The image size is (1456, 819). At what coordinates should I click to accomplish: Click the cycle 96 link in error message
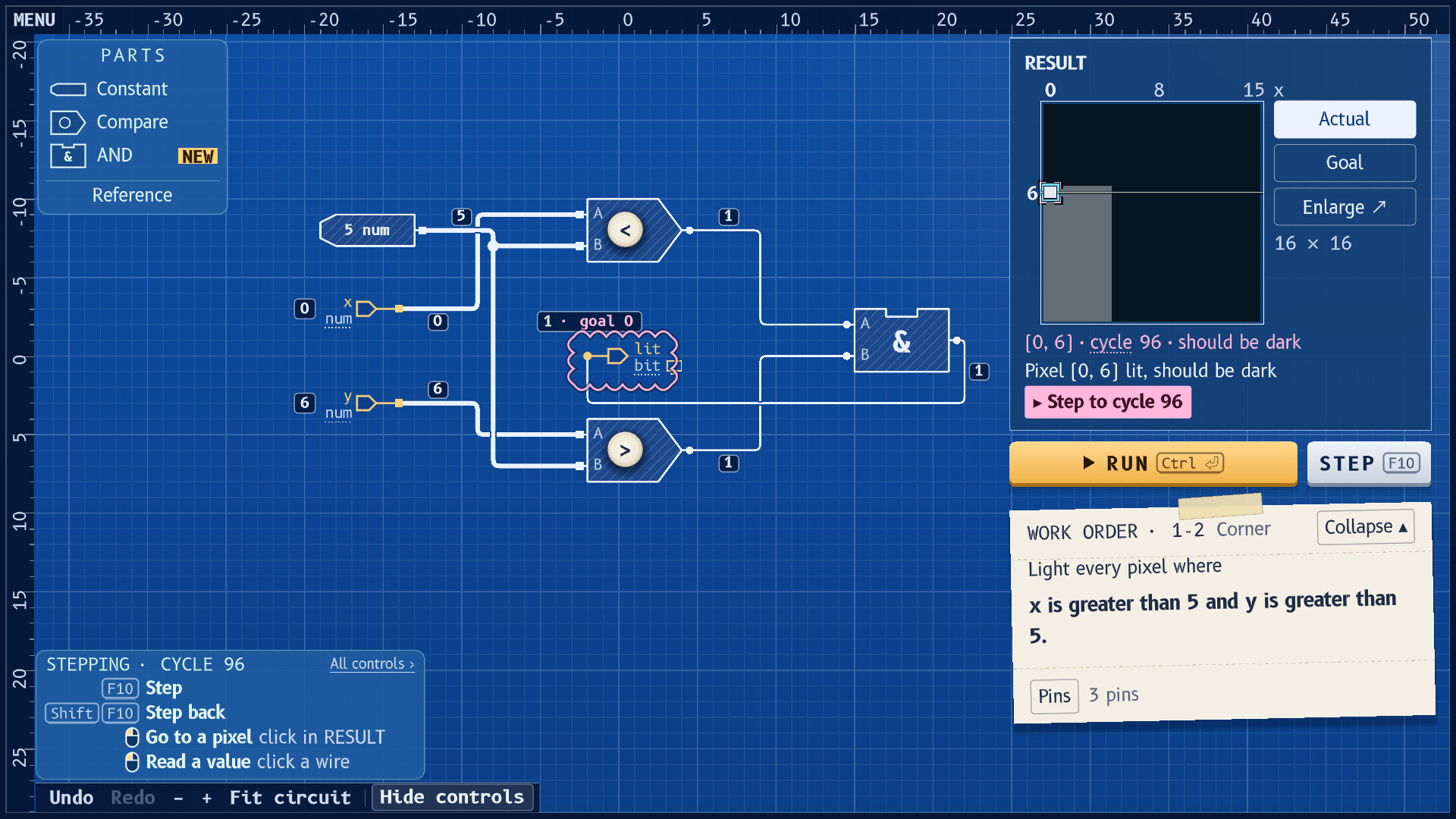(x=1125, y=343)
